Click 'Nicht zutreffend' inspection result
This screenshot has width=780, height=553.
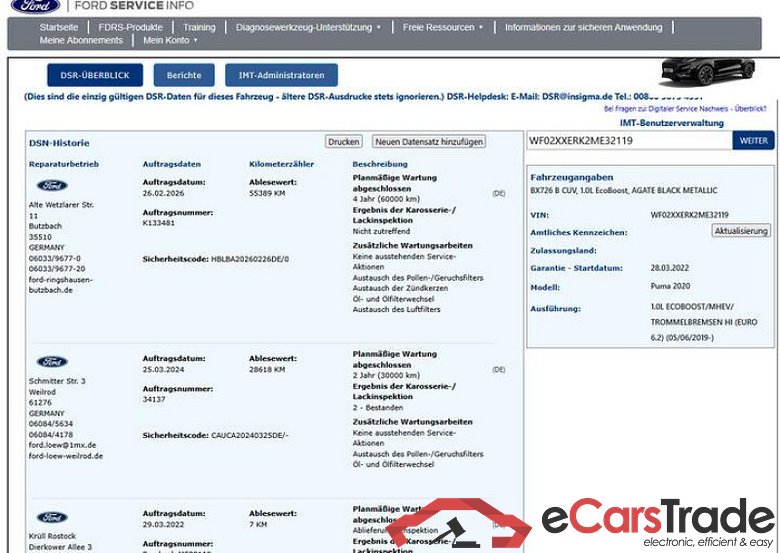[381, 231]
